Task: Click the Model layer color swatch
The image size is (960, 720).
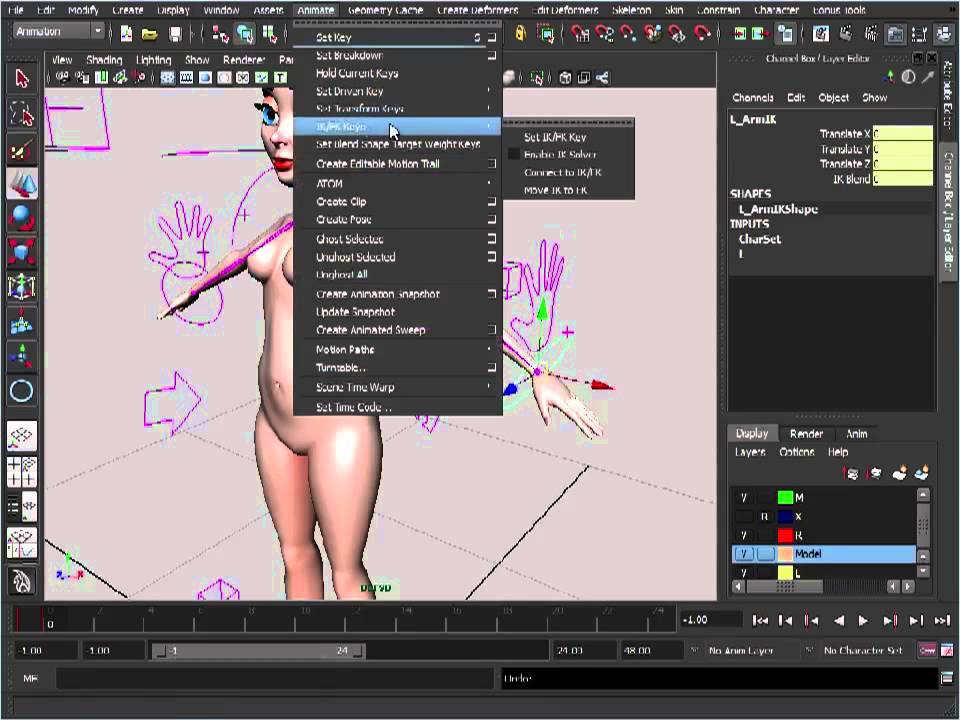Action: (x=786, y=554)
